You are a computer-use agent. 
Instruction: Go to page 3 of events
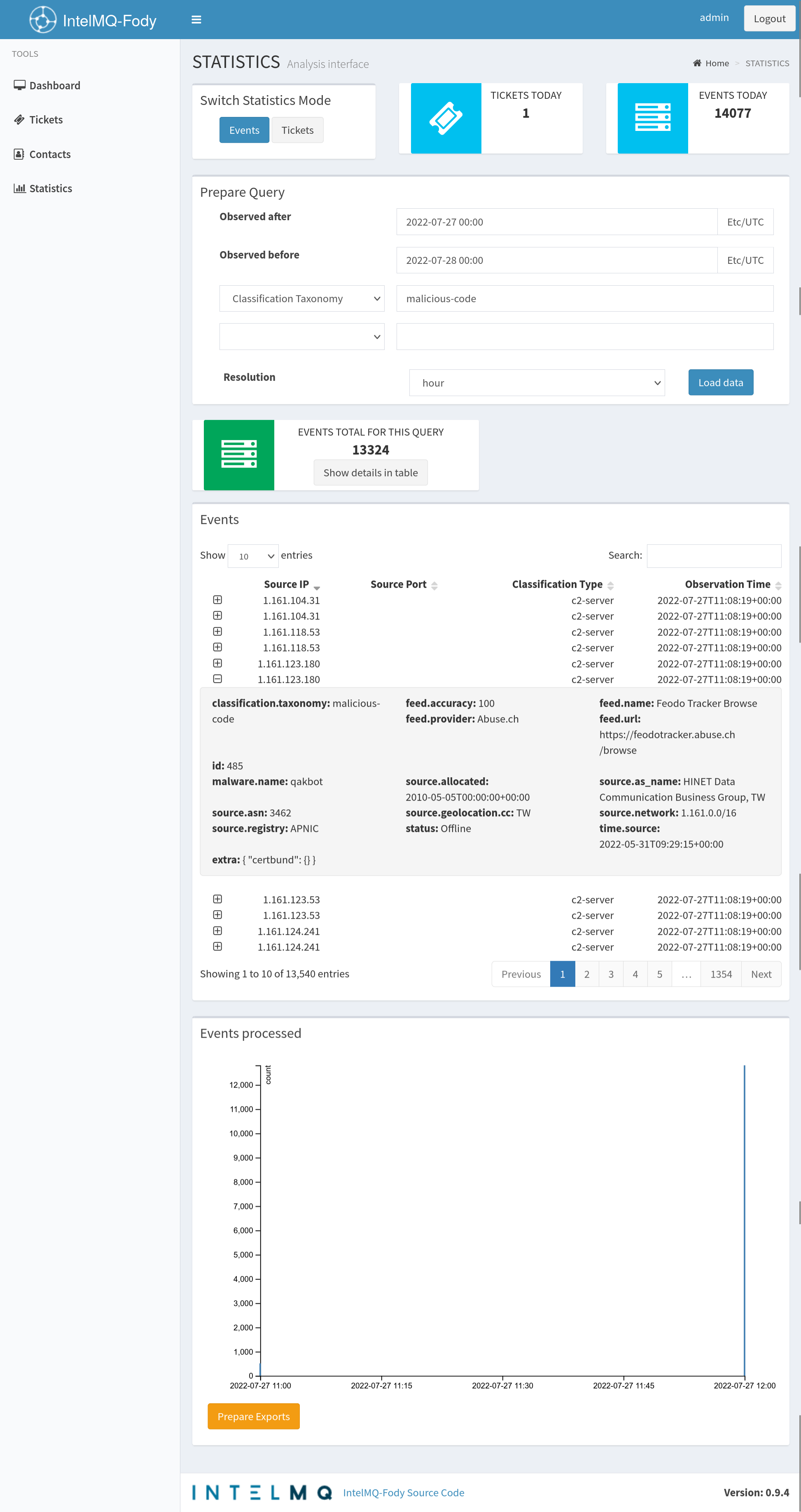click(611, 974)
